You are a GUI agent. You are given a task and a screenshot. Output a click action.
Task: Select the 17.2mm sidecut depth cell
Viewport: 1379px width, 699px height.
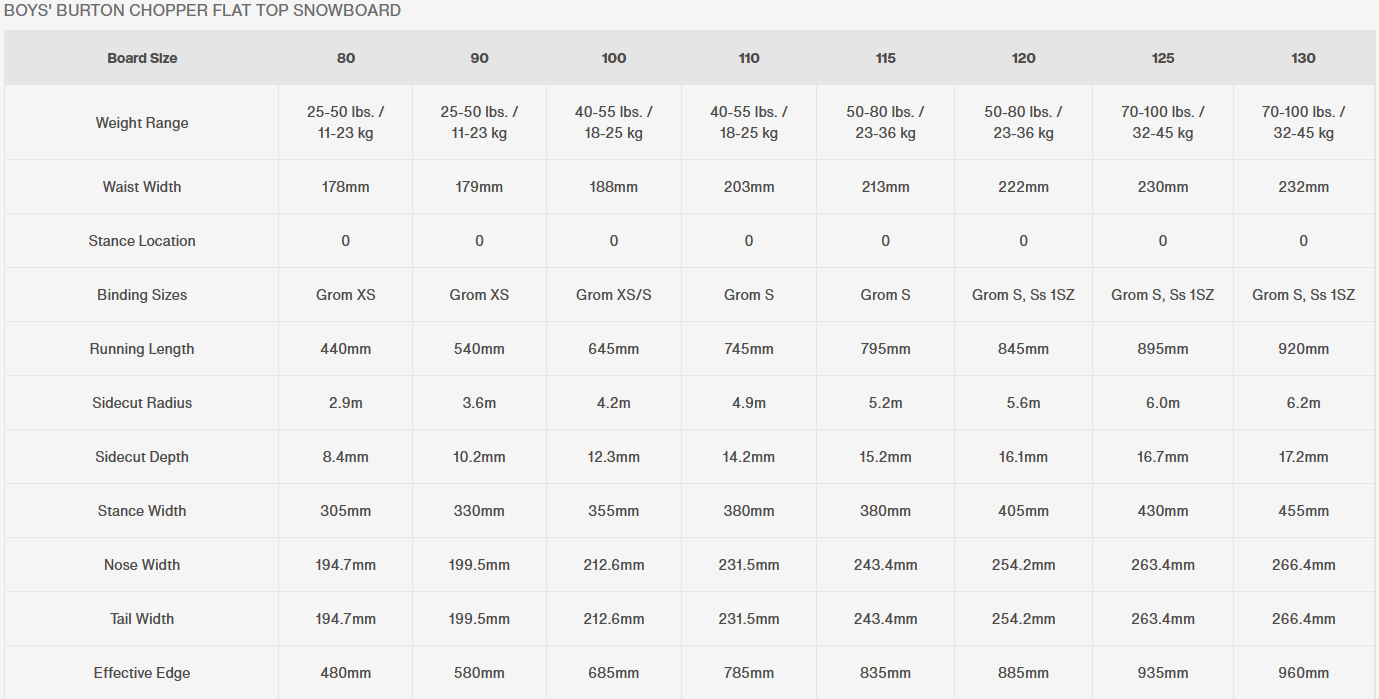point(1303,457)
